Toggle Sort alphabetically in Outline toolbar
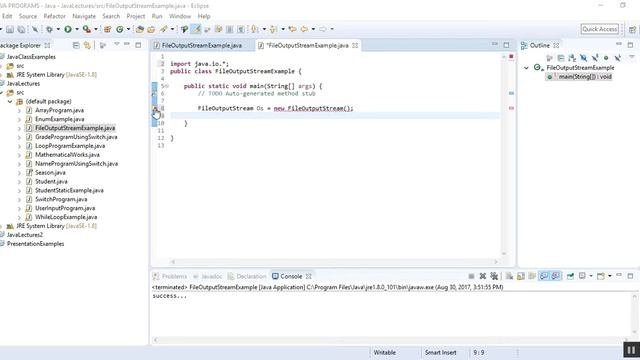 coord(572,58)
